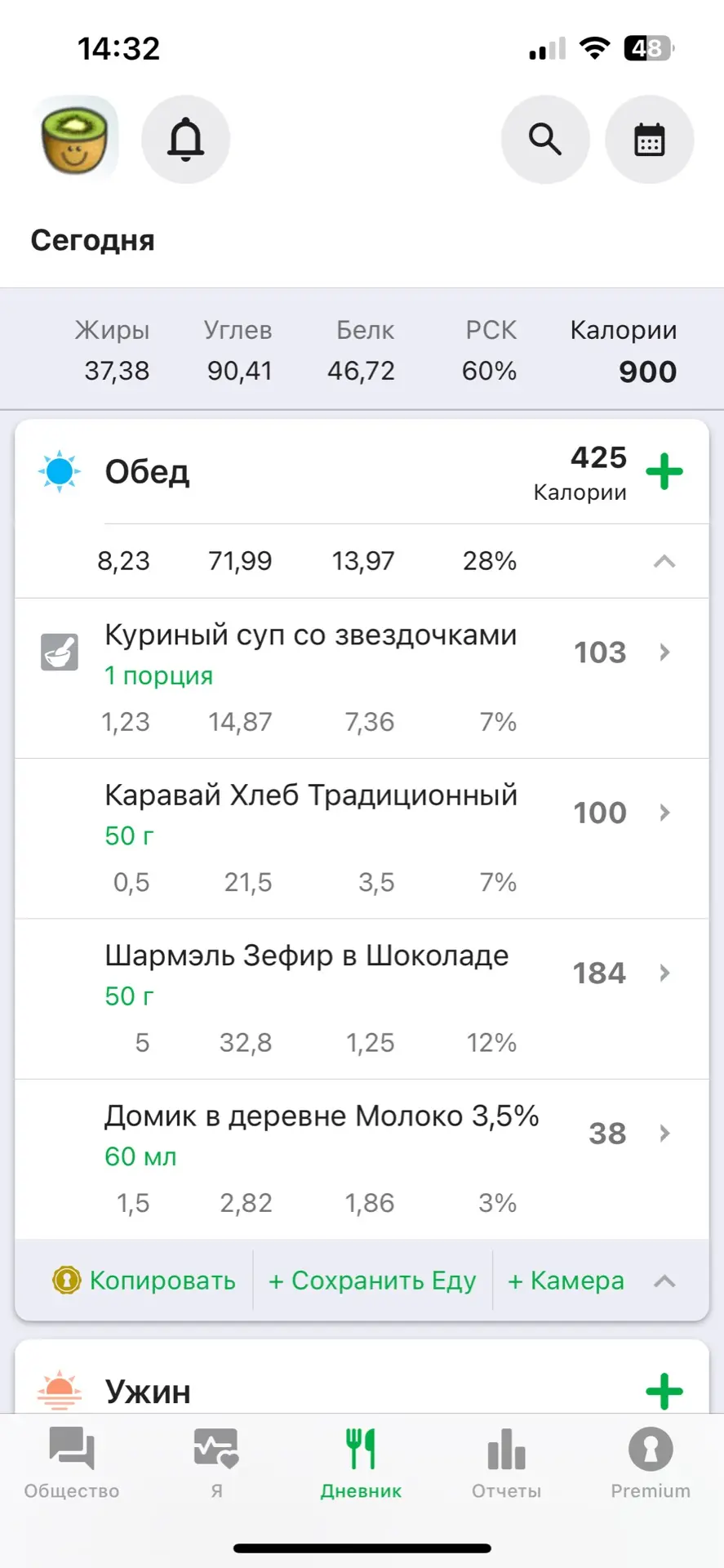Open notifications bell
This screenshot has width=724, height=1568.
tap(185, 140)
